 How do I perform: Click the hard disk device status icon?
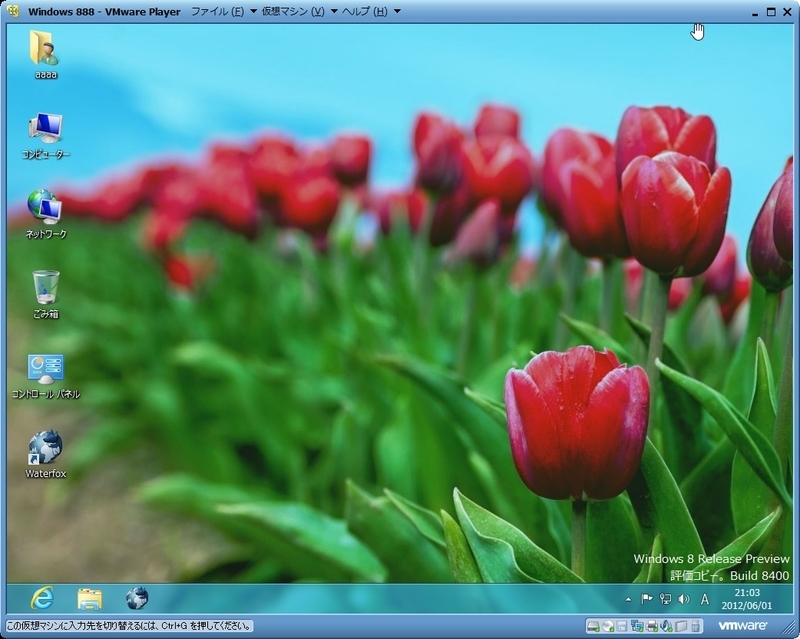[593, 626]
